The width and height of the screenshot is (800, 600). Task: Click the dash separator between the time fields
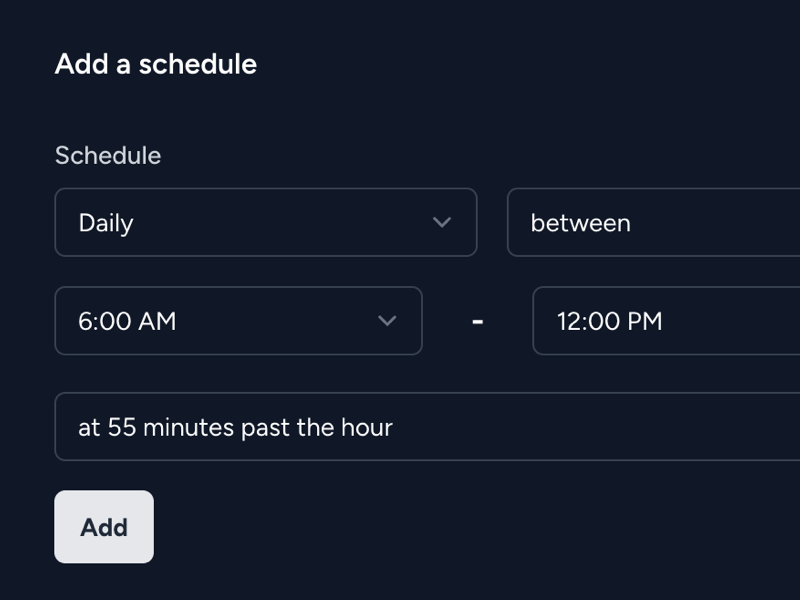[478, 321]
